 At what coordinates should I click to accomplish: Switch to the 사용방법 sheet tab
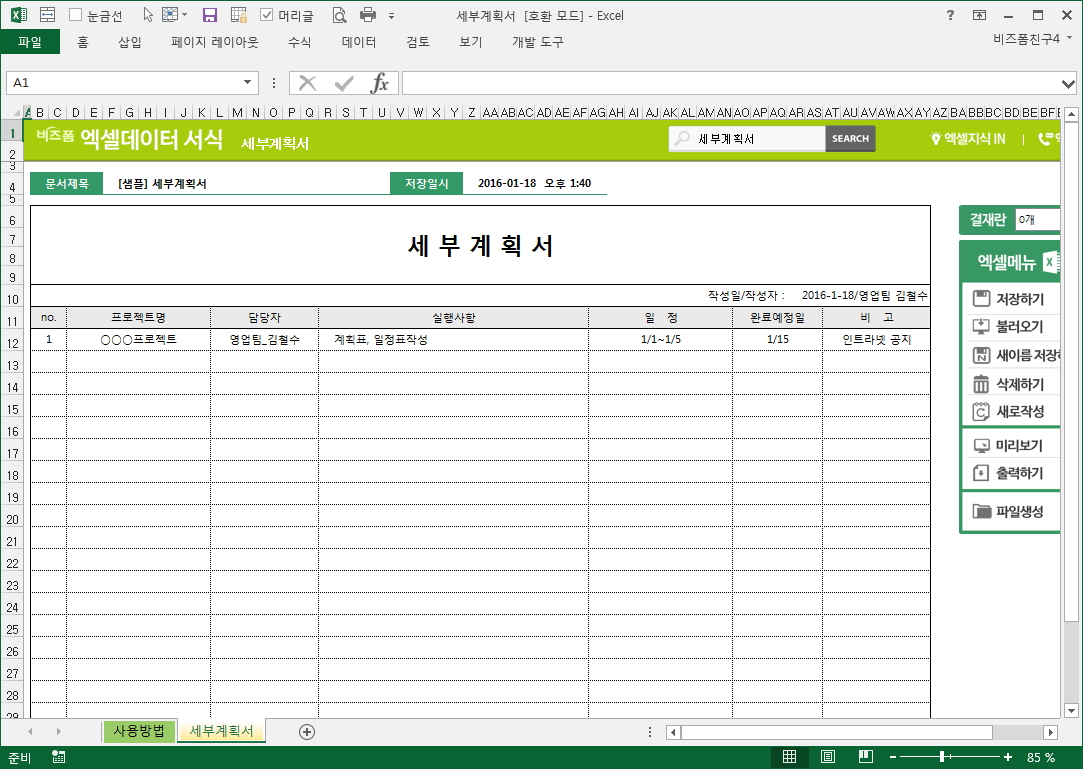(x=139, y=731)
